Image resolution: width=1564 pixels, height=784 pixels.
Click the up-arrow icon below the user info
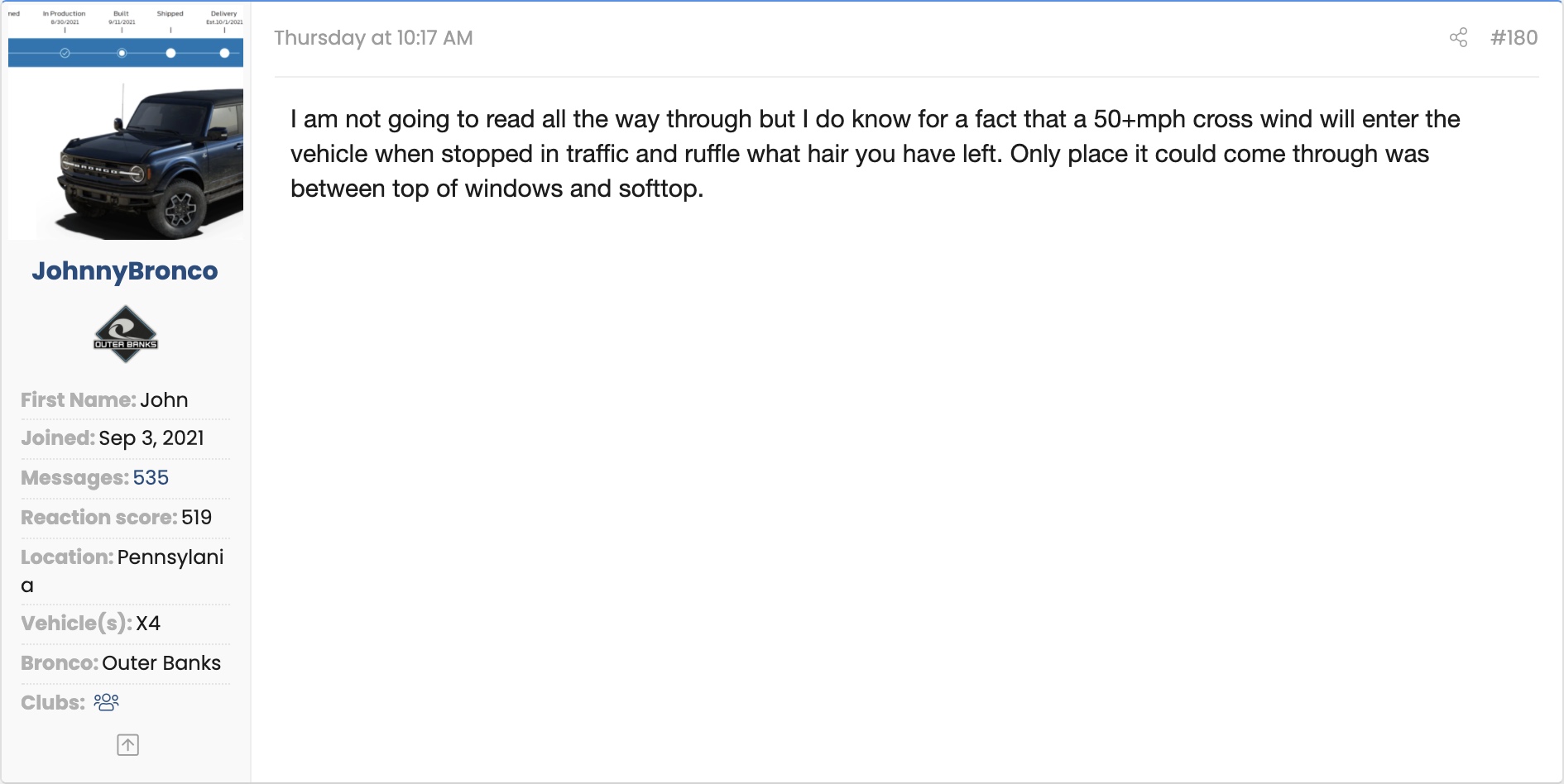[127, 745]
